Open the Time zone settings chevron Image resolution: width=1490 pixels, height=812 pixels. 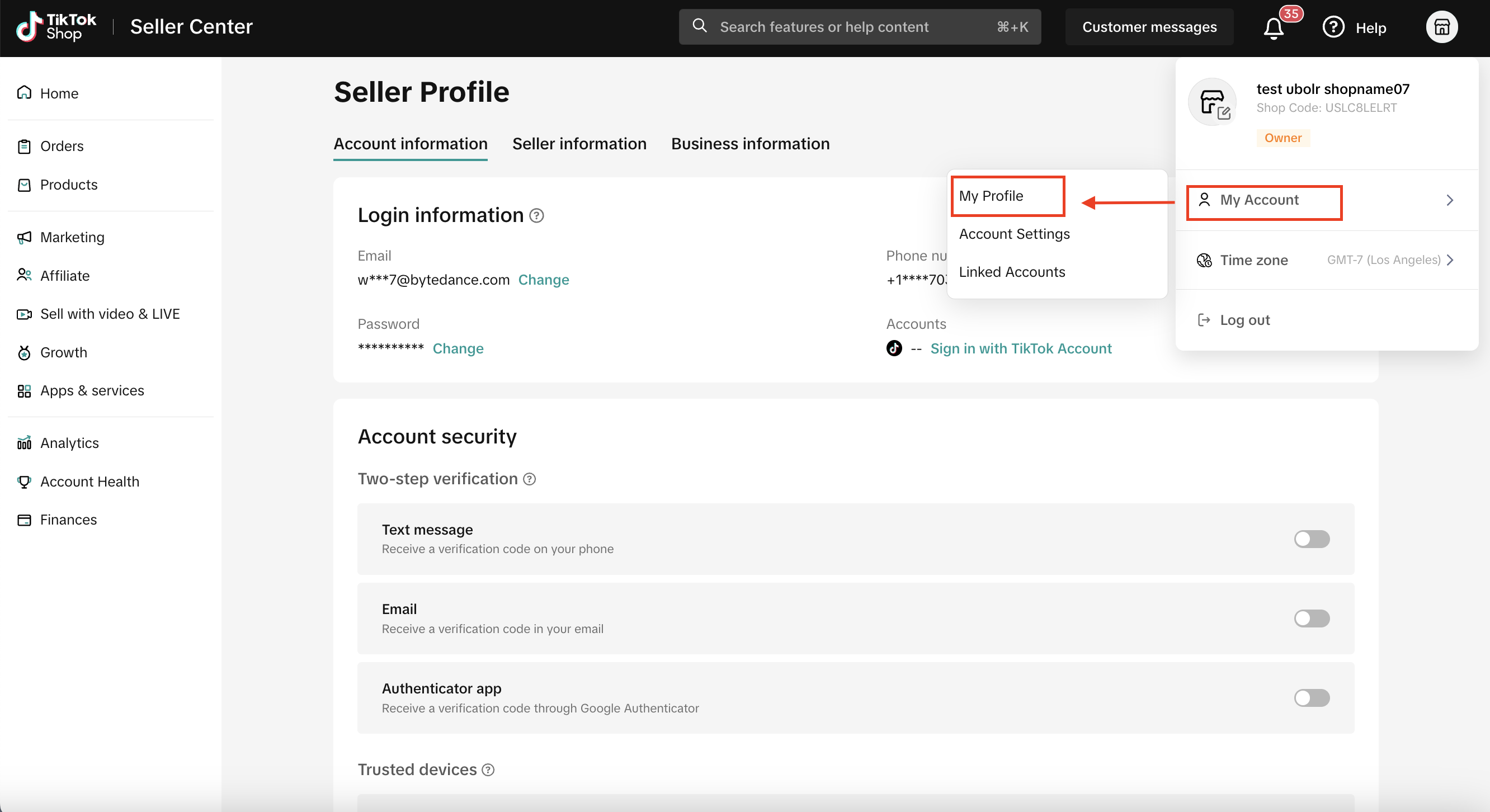coord(1450,259)
